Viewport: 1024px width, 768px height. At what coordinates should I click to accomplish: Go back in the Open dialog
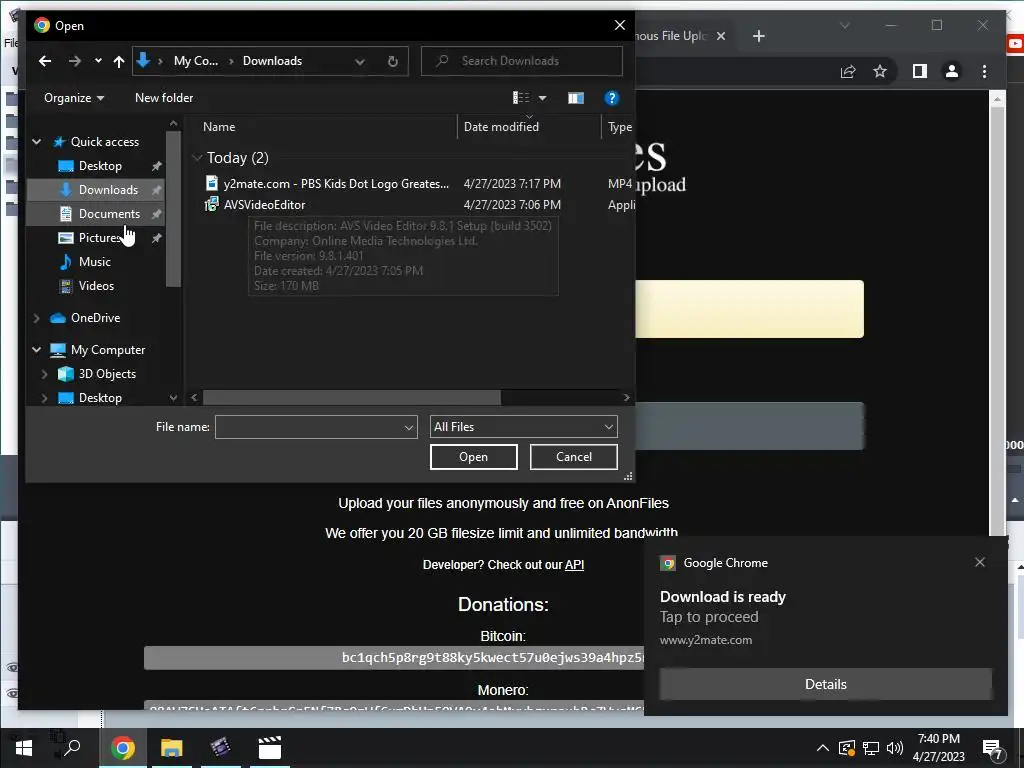click(44, 61)
